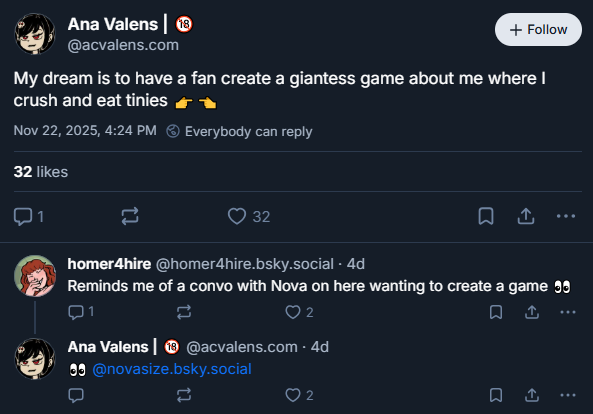Viewport: 593px width, 414px height.
Task: View the 32 likes list
Action: point(41,172)
